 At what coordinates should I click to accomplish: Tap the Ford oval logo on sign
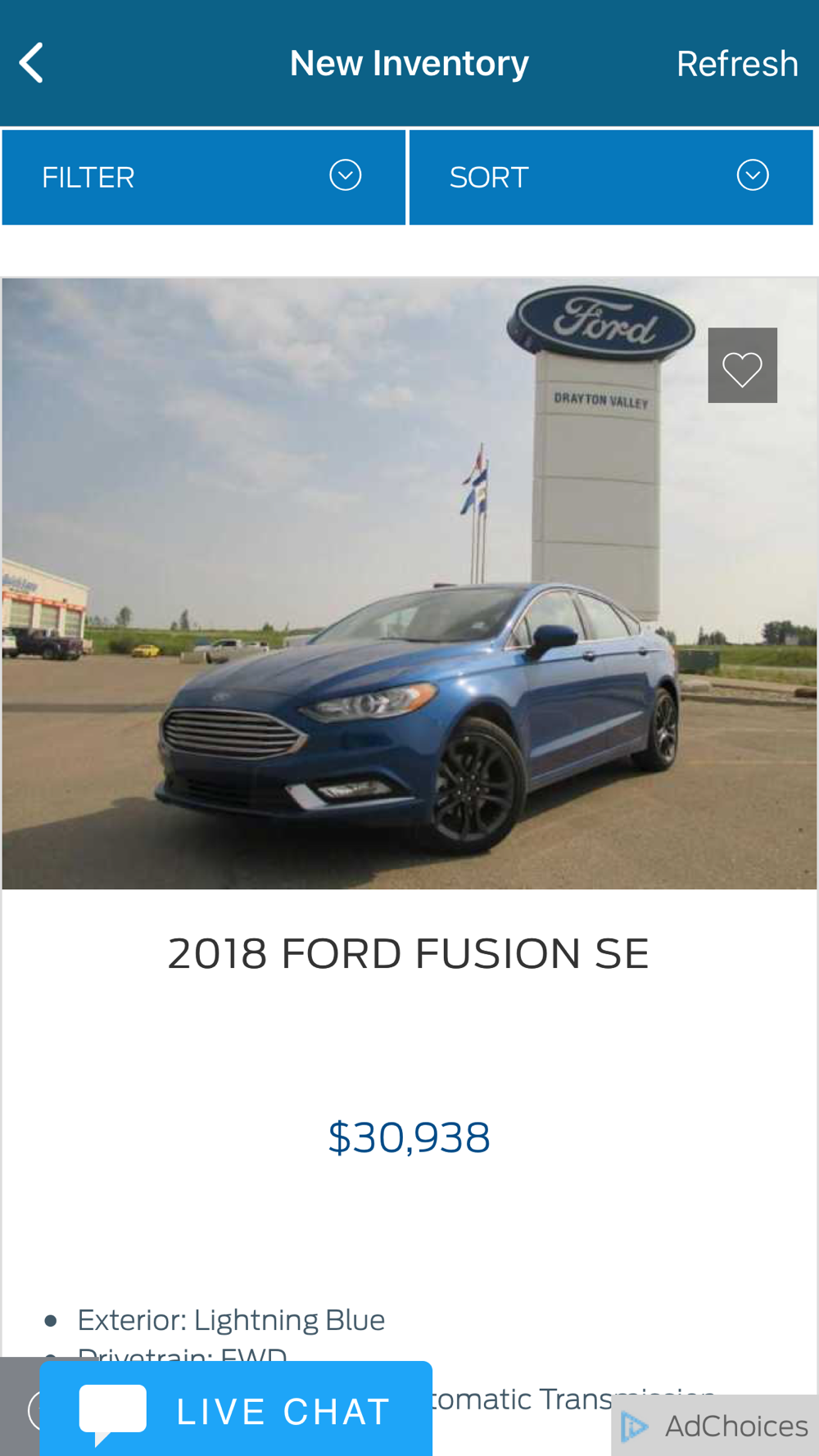click(x=600, y=322)
